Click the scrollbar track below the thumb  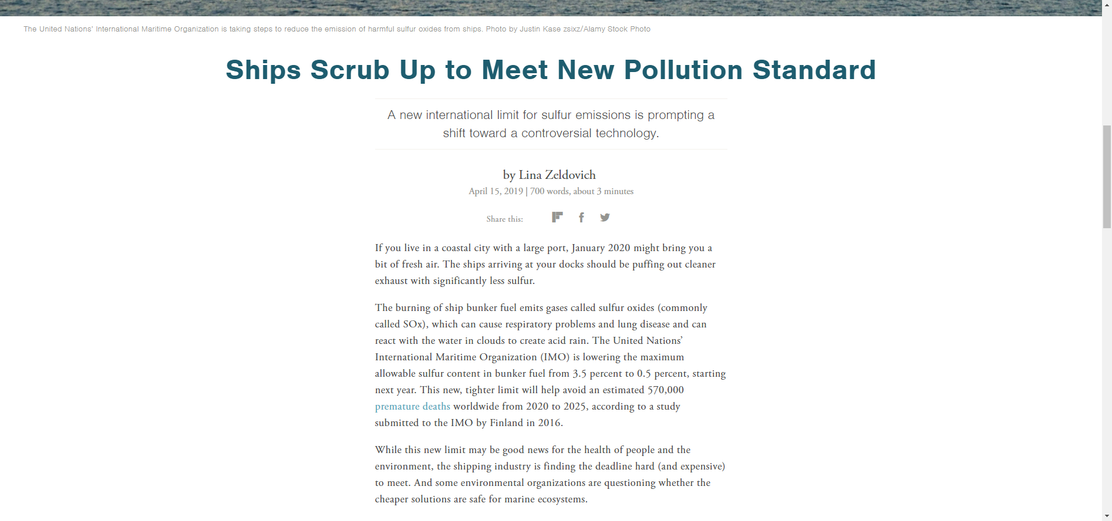[1106, 369]
